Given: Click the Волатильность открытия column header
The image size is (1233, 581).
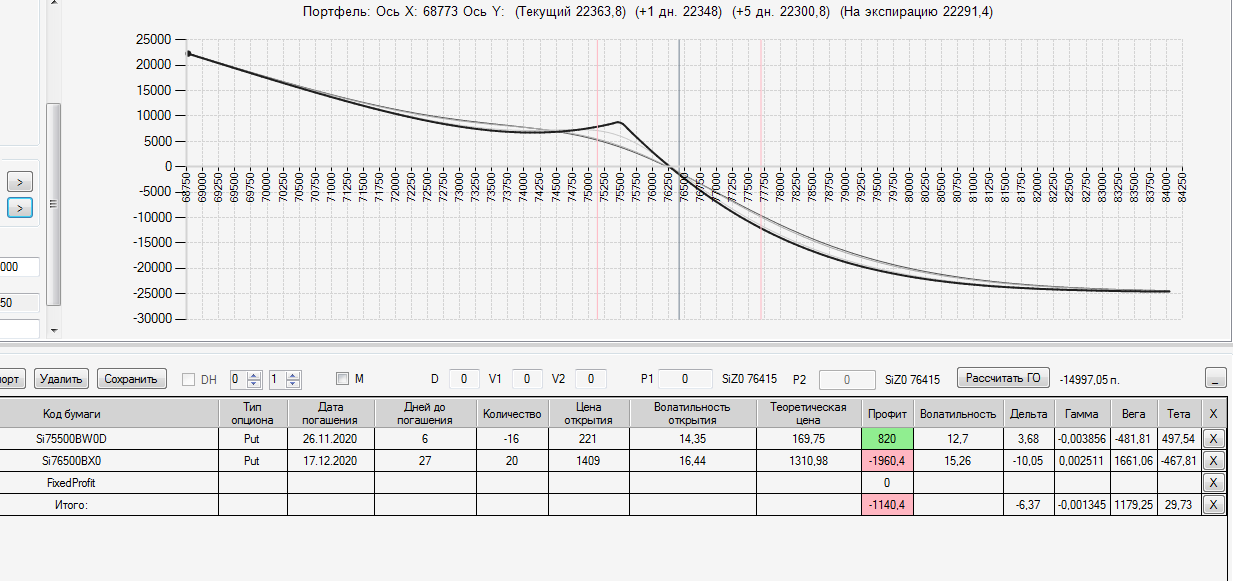Looking at the screenshot, I should coord(693,413).
